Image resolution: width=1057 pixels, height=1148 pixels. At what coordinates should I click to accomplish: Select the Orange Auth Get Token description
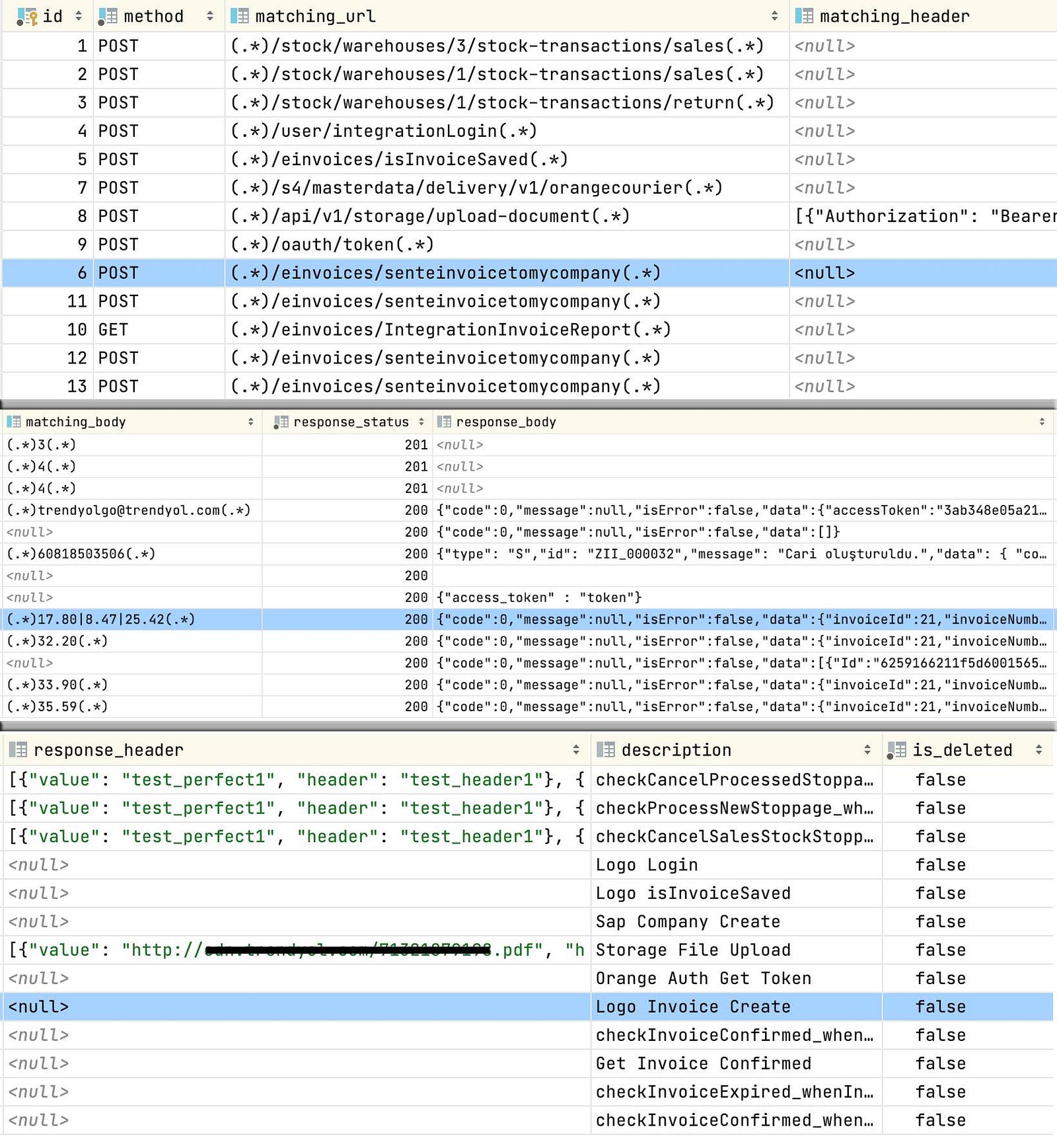pos(737,978)
